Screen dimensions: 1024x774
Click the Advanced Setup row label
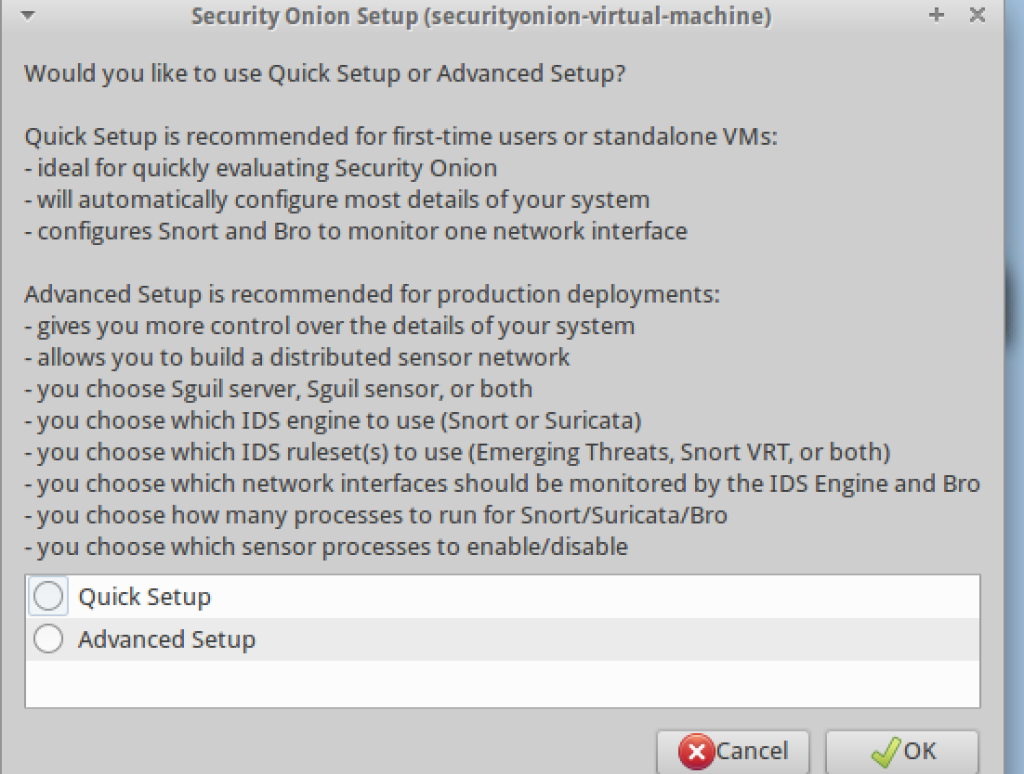pyautogui.click(x=167, y=639)
